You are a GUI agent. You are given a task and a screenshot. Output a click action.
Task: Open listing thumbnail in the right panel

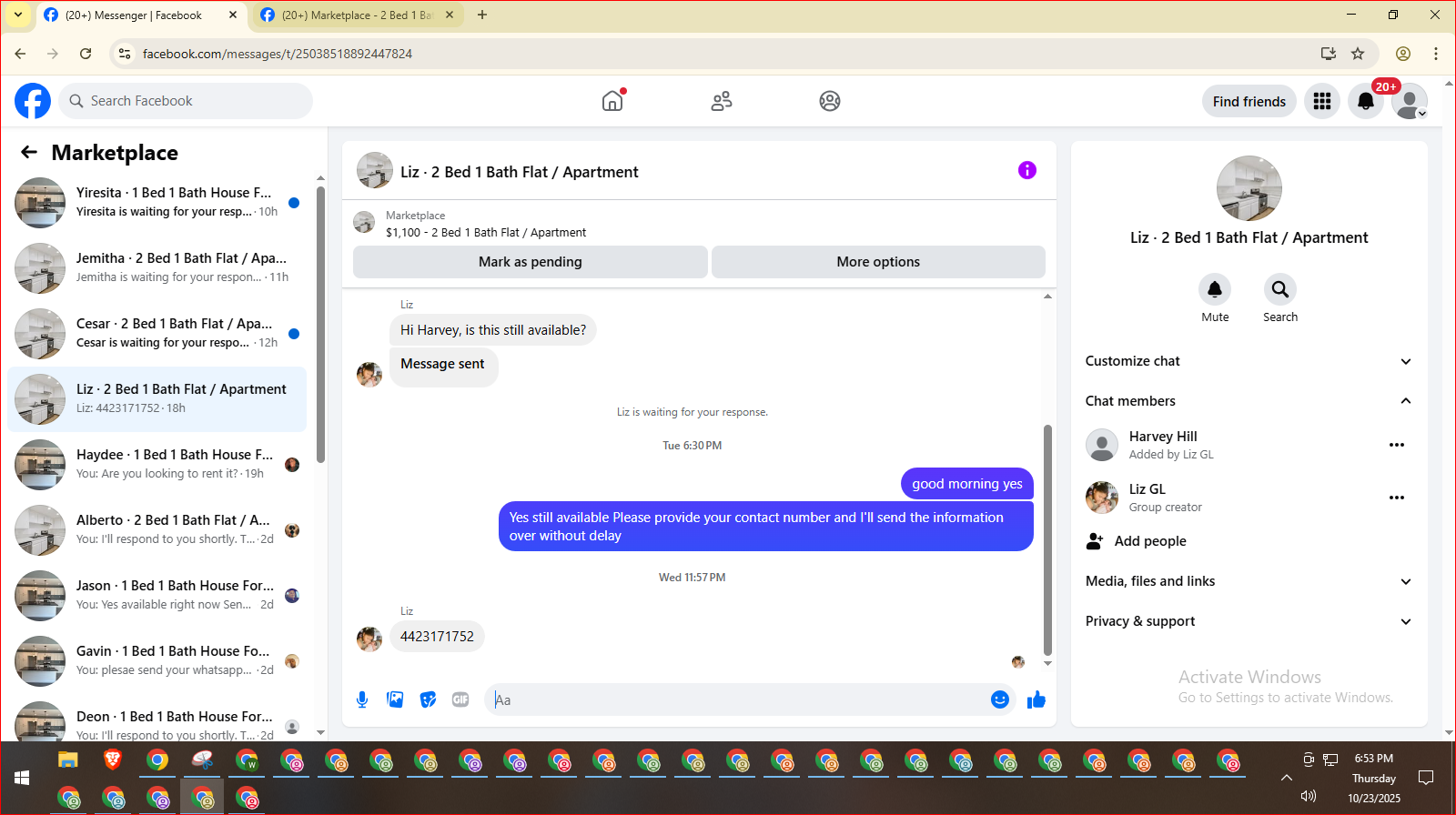1249,188
